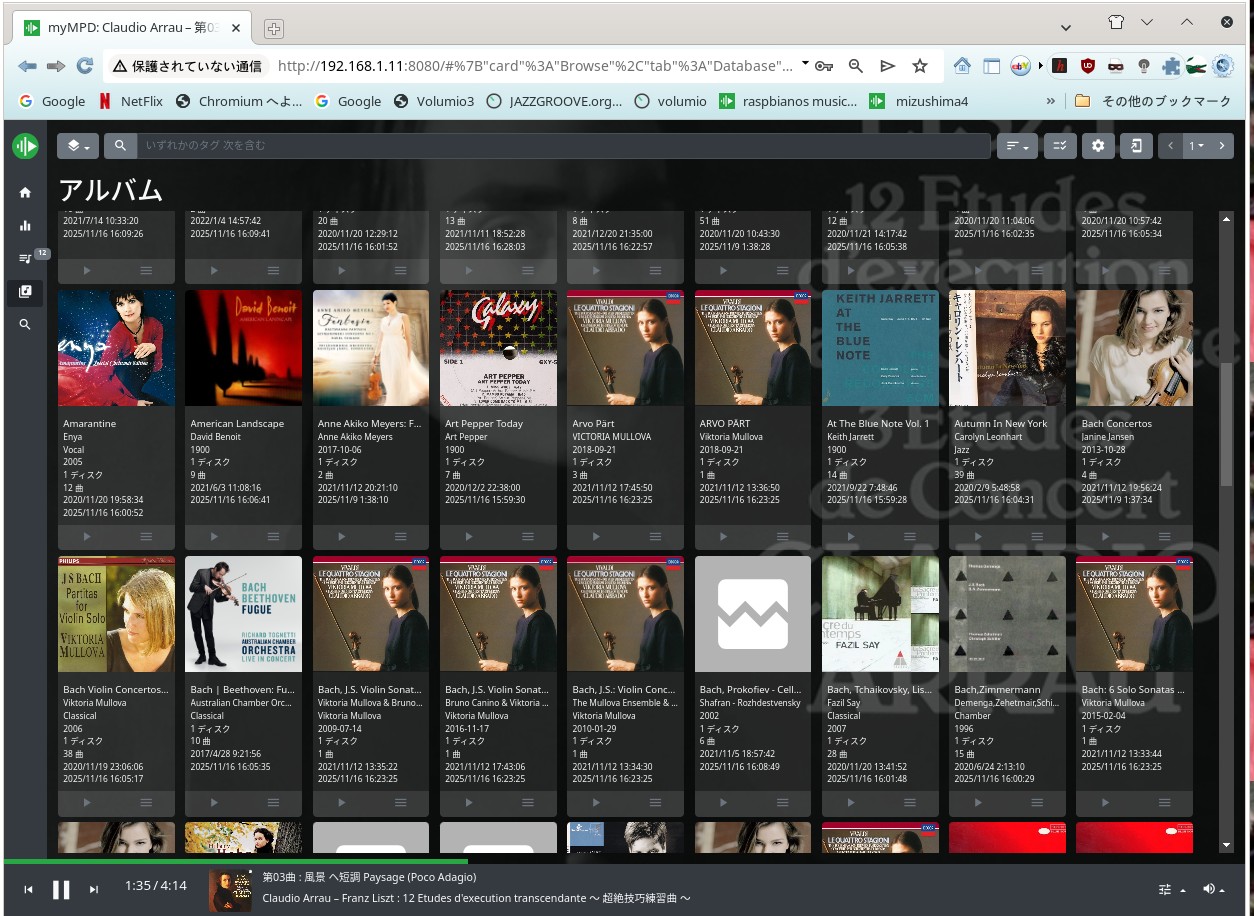The image size is (1254, 916).
Task: Open the sidebar Search view
Action: click(x=25, y=325)
